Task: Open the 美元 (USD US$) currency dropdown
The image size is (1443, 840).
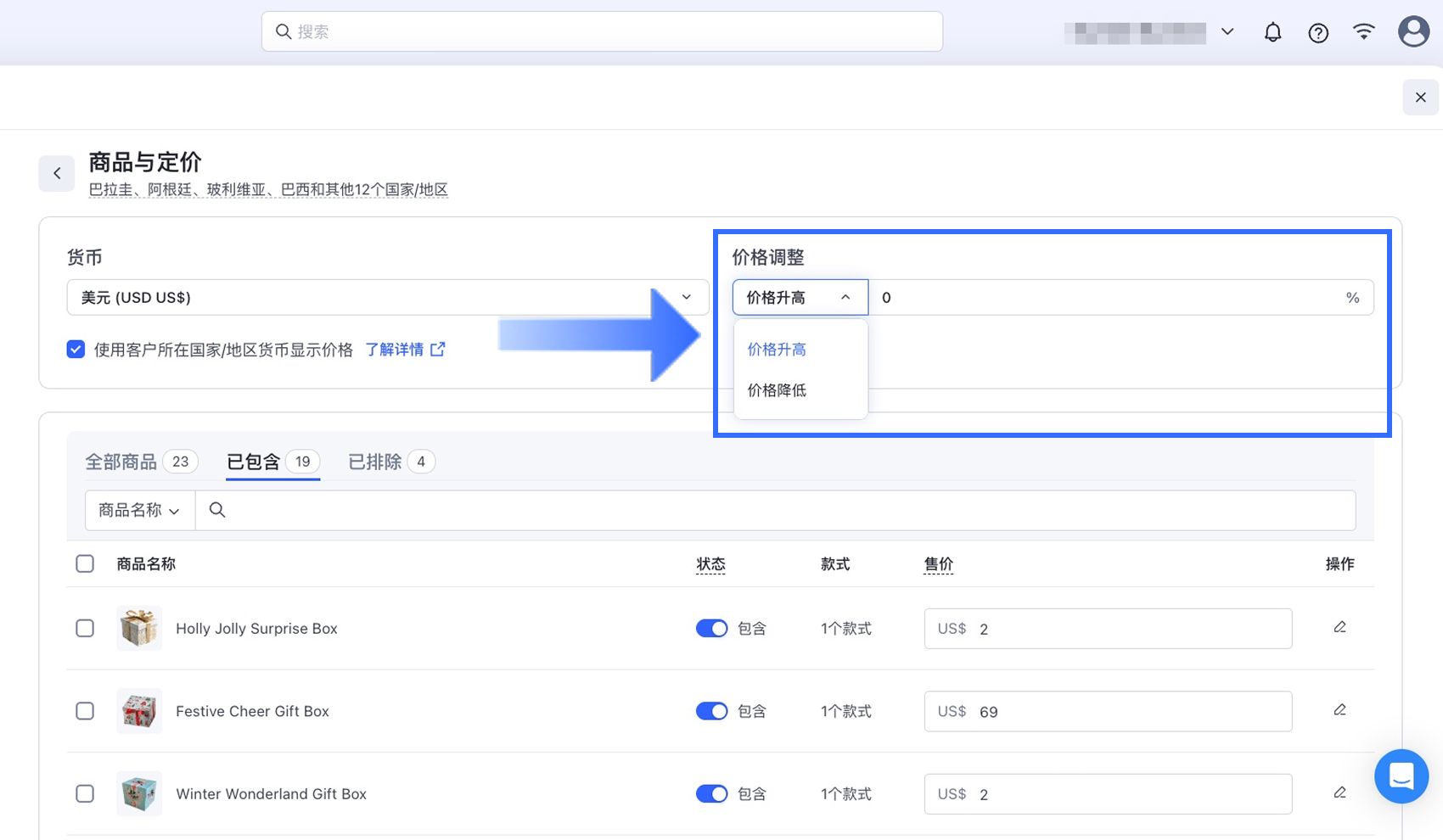Action: click(x=388, y=297)
